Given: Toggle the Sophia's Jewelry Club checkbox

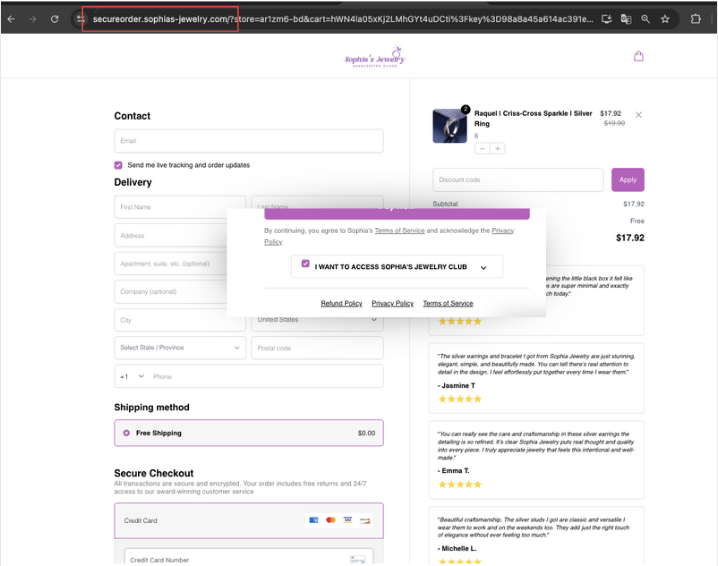Looking at the screenshot, I should (x=305, y=263).
